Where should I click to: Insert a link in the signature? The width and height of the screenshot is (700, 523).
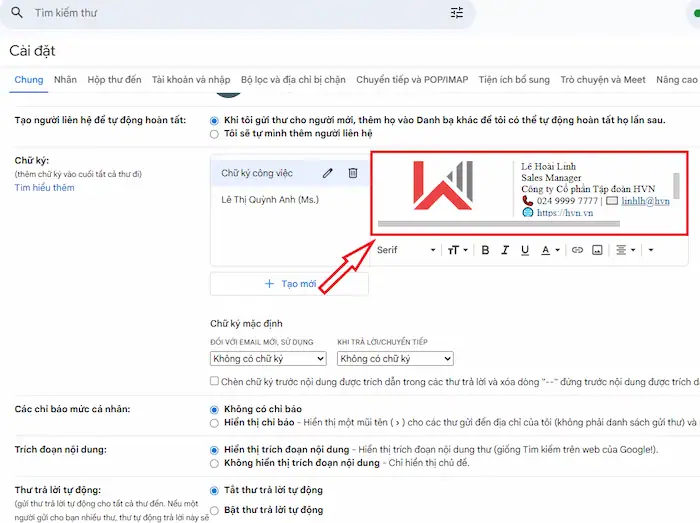[x=577, y=250]
